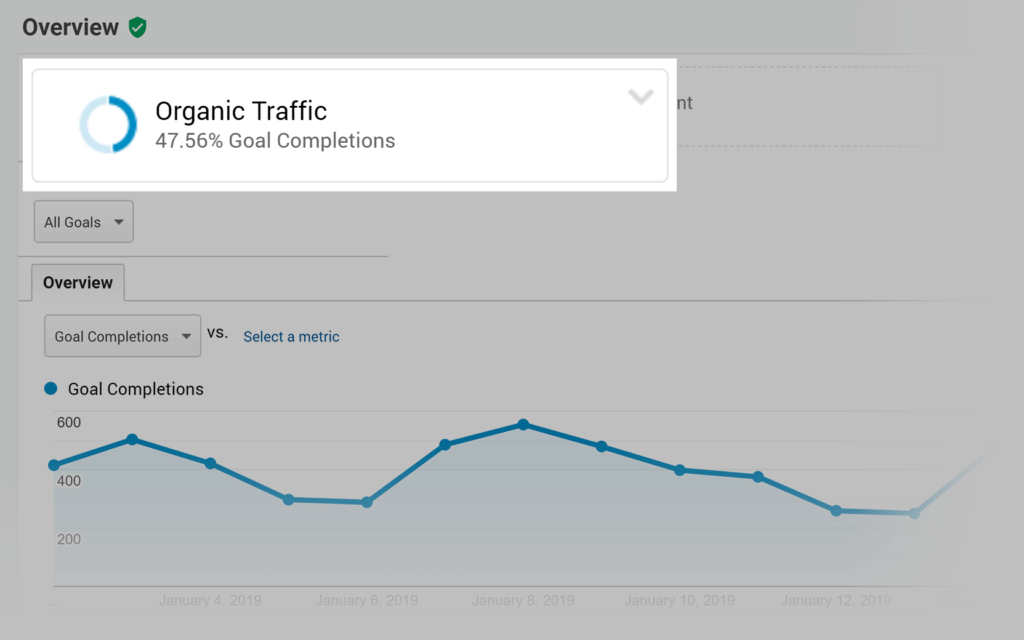Click the Overview page heading
This screenshot has width=1024, height=640.
coord(71,27)
